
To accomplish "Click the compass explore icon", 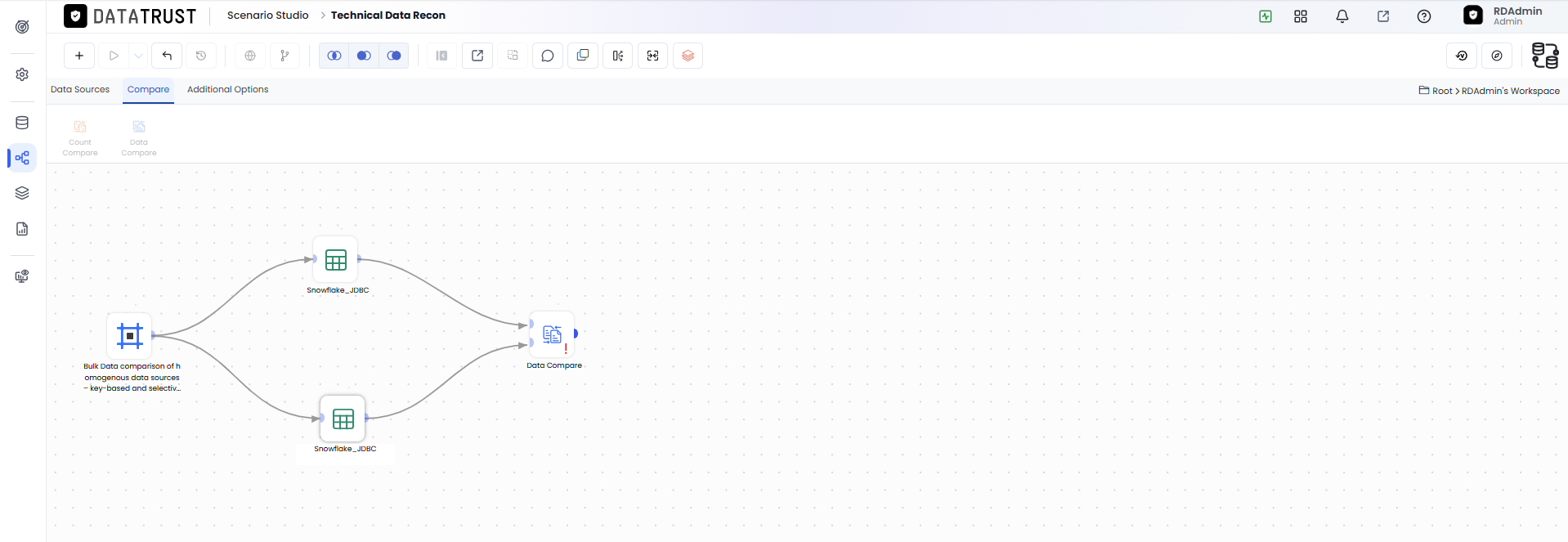I will [x=1497, y=56].
